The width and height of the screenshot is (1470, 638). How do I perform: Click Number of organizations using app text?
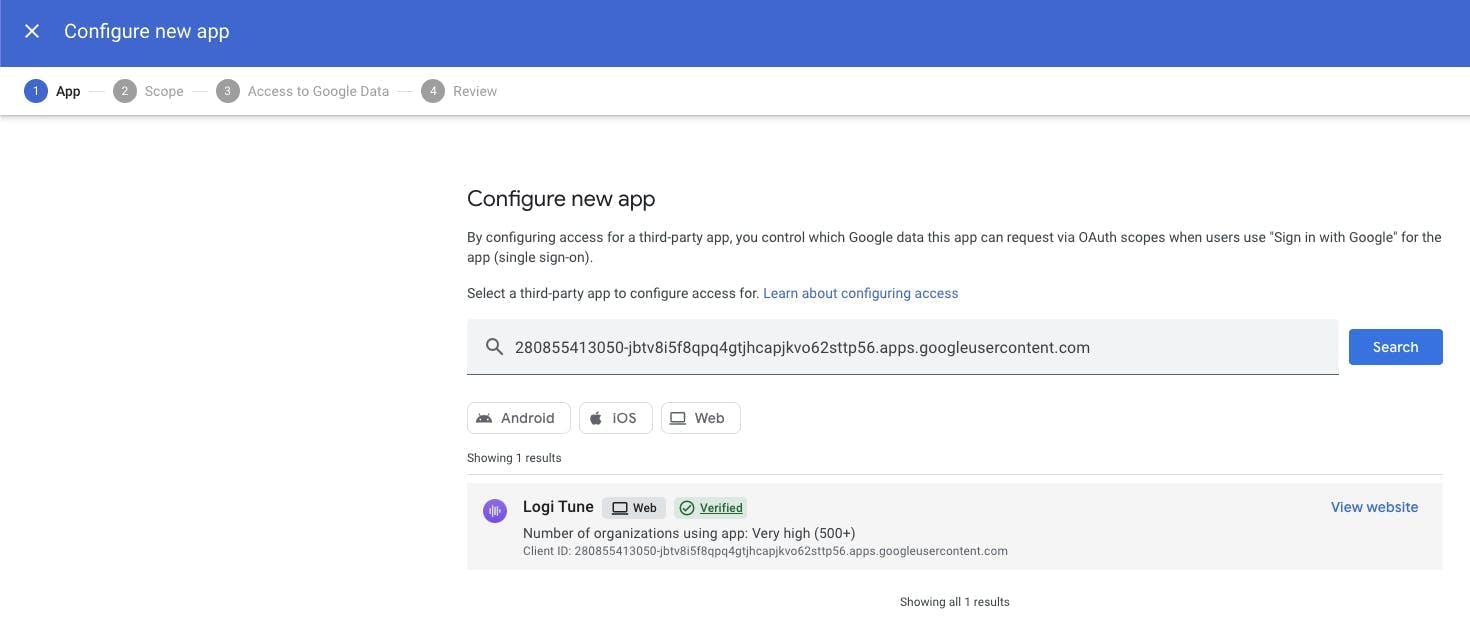[x=689, y=533]
